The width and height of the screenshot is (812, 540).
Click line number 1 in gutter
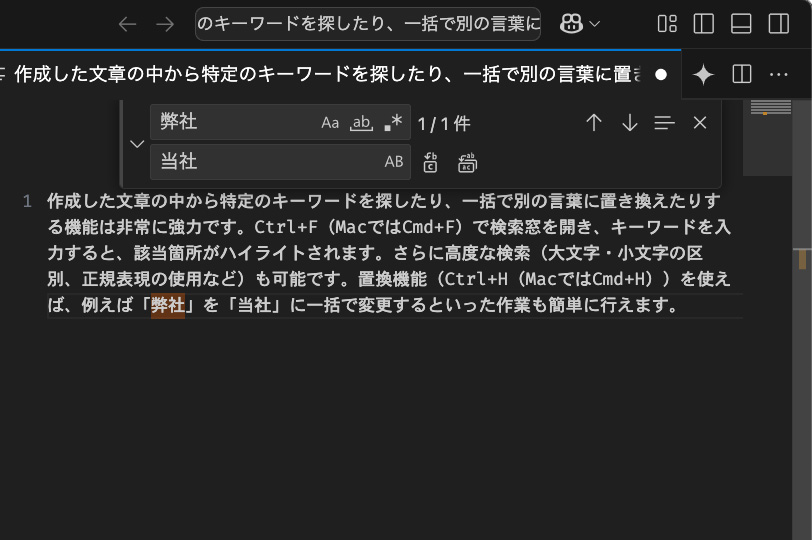coord(27,201)
